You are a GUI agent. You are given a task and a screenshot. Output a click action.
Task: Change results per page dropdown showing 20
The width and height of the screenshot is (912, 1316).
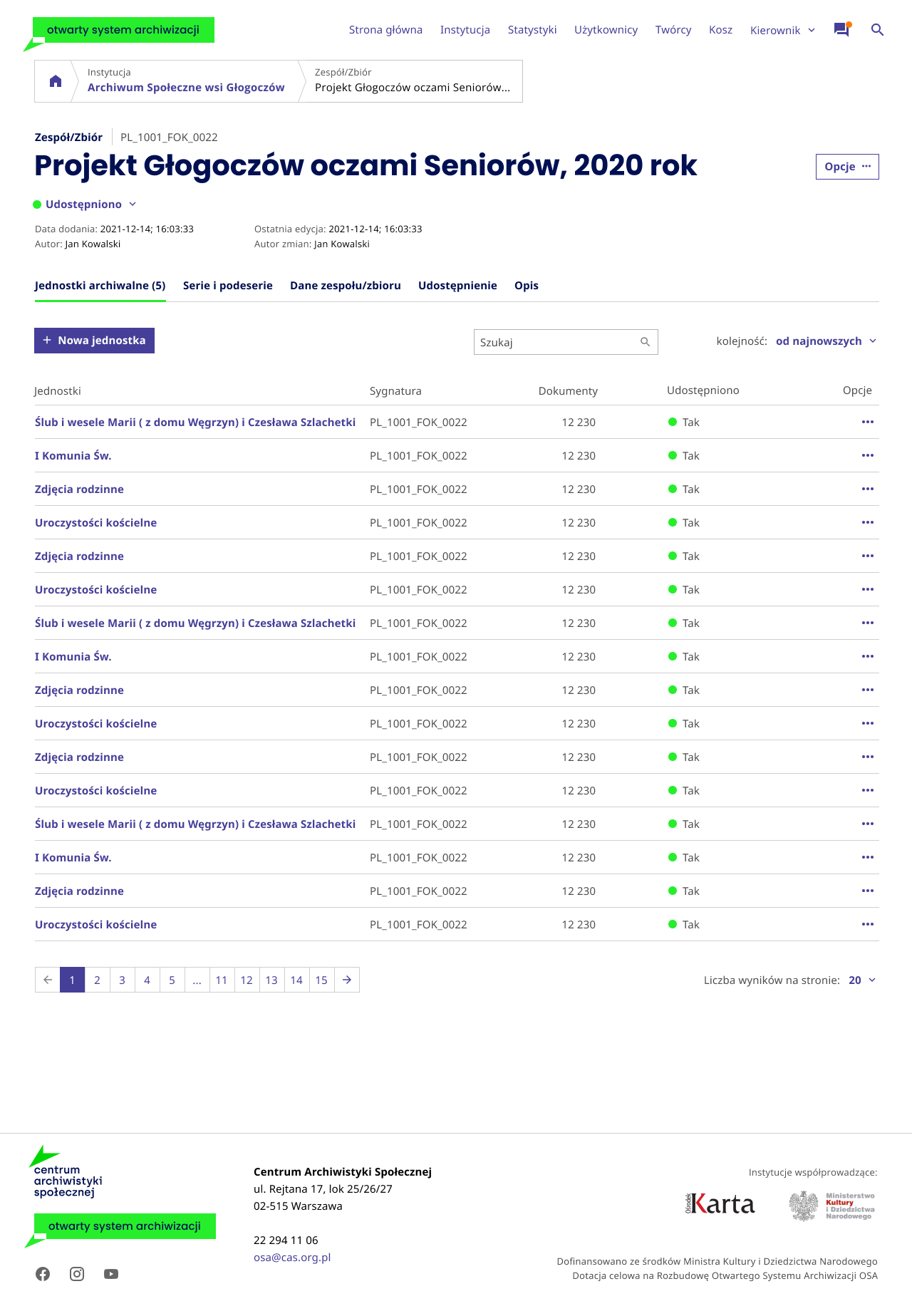tap(862, 980)
